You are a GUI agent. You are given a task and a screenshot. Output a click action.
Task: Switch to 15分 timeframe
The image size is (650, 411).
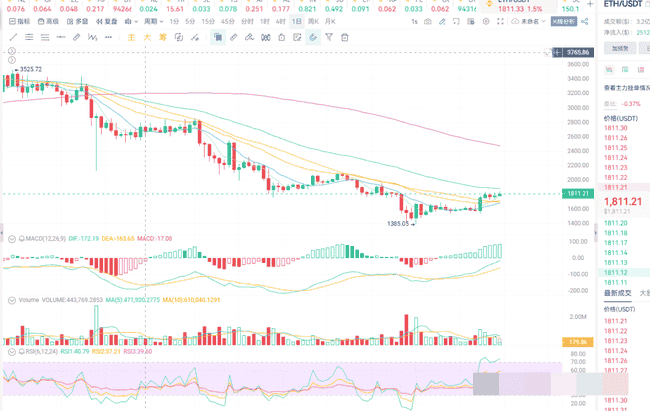[x=210, y=21]
